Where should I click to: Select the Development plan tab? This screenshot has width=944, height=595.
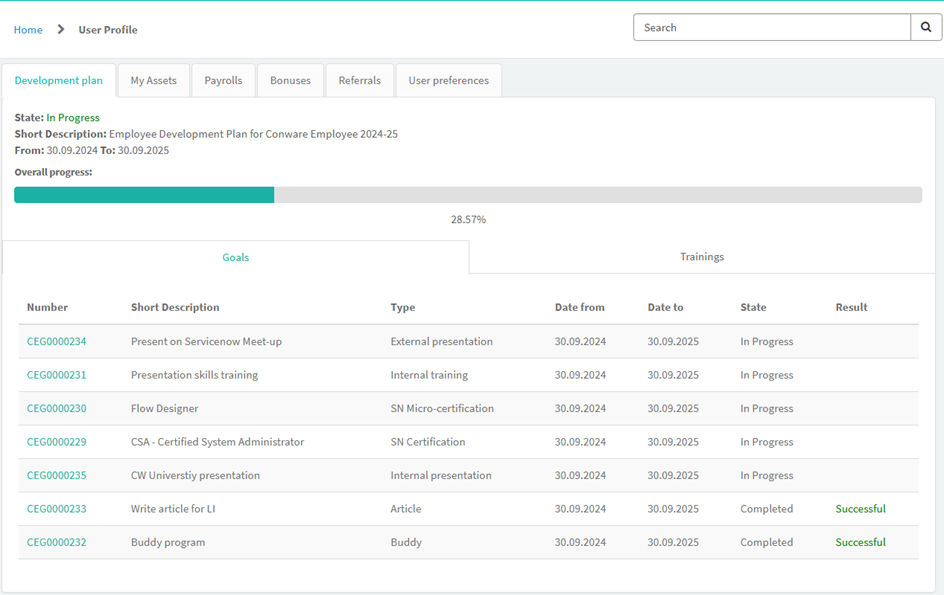pyautogui.click(x=59, y=81)
